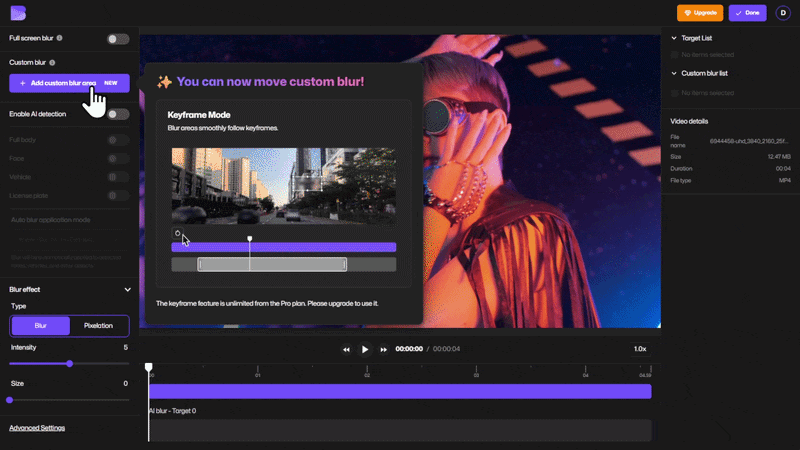This screenshot has width=800, height=450.
Task: Click the Video details heading
Action: point(689,121)
